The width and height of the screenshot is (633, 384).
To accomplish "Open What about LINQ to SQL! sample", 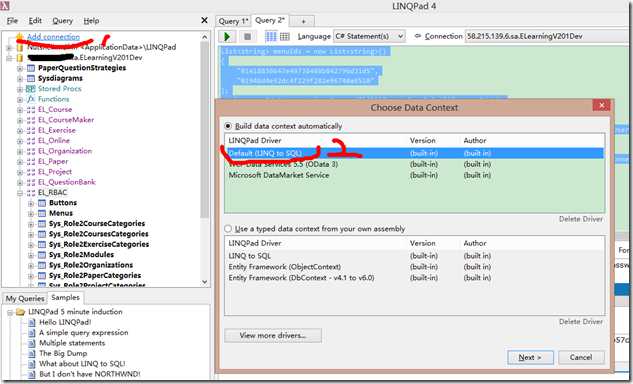I will click(82, 364).
